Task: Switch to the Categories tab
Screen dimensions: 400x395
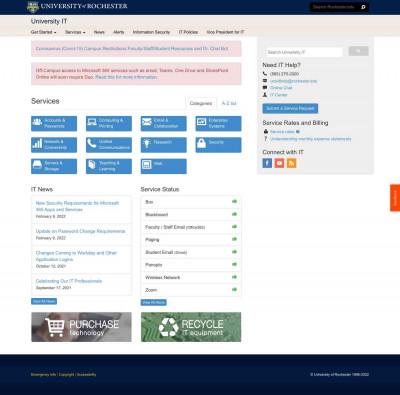Action: [x=201, y=103]
